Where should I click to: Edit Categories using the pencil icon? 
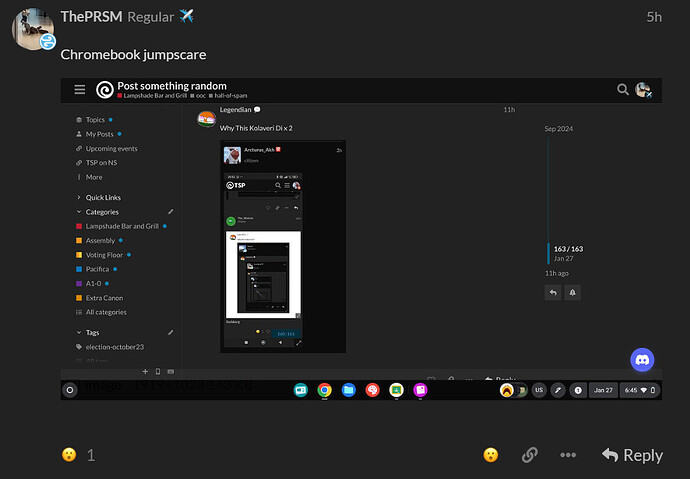coord(170,212)
